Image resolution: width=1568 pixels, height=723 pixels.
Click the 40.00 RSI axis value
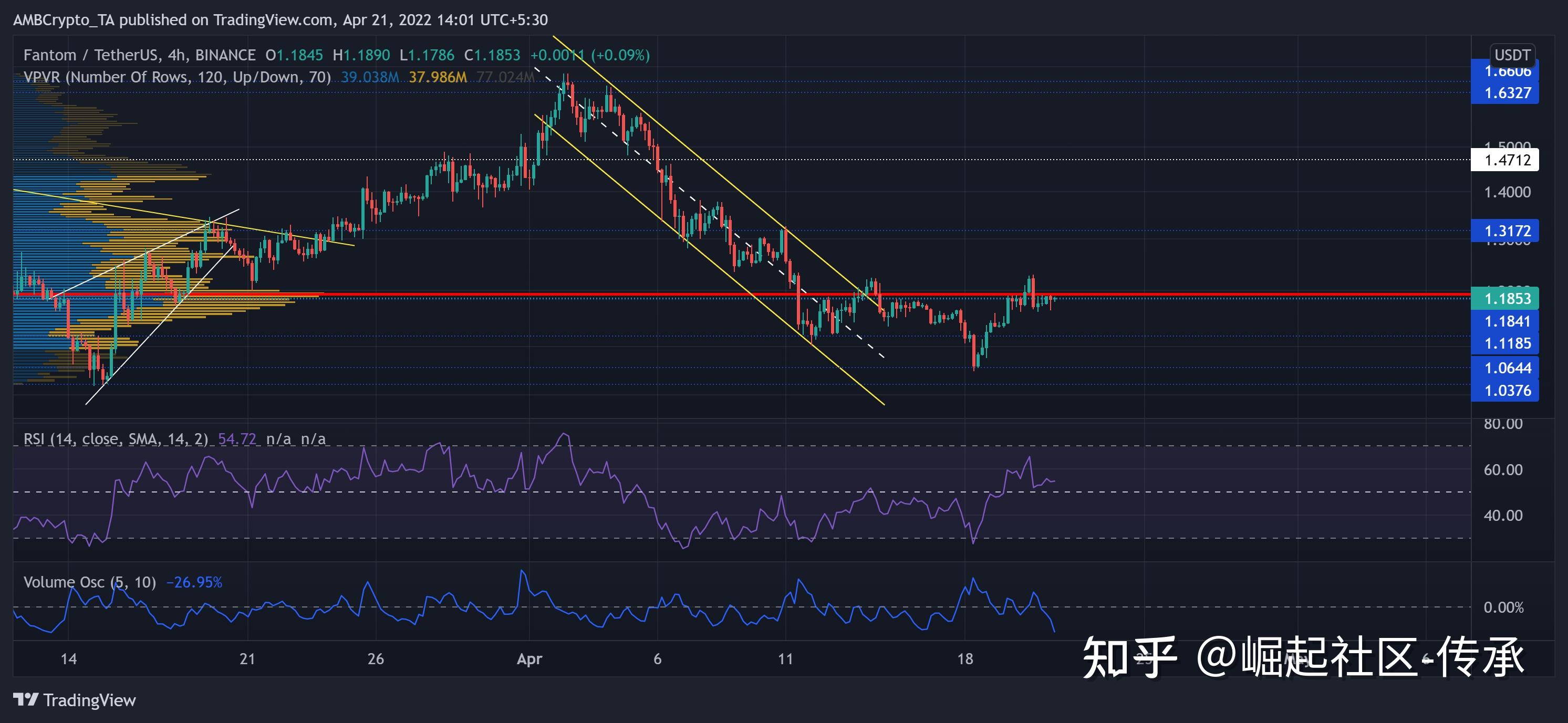pos(1503,516)
